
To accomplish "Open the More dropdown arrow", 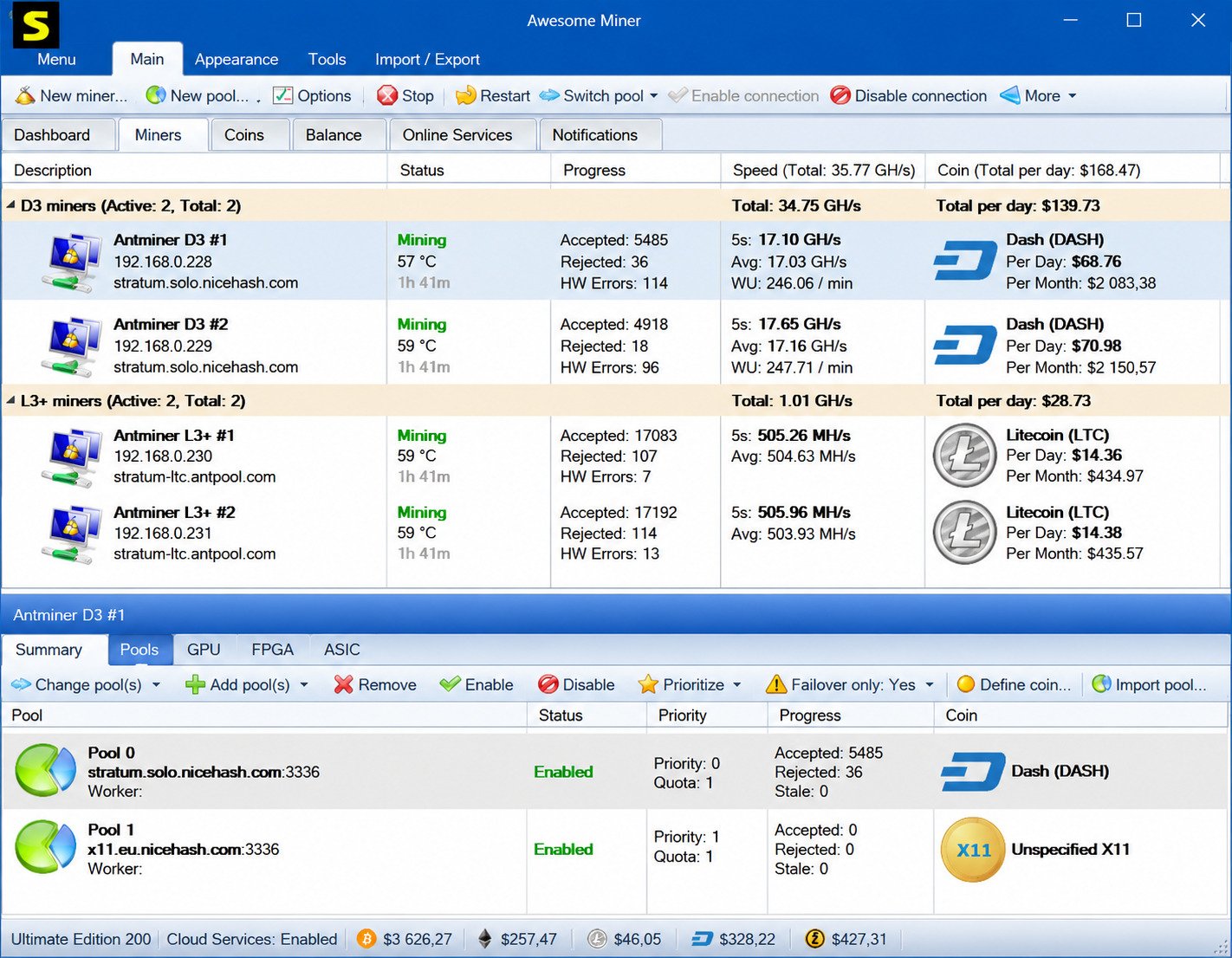I will (1073, 96).
